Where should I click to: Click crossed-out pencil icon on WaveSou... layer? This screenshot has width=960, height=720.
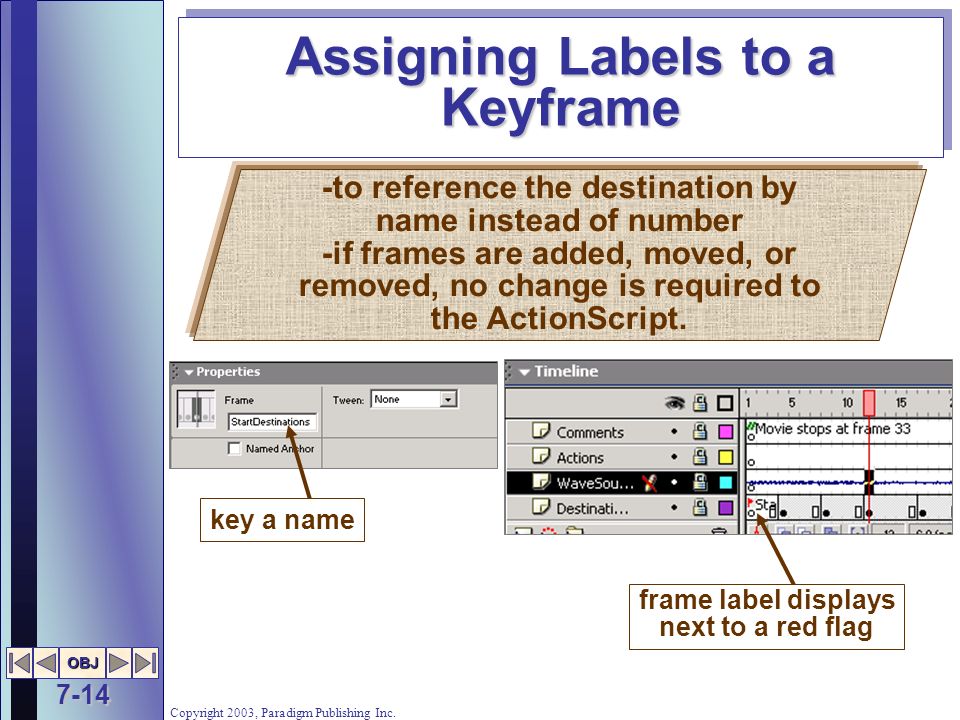[x=650, y=482]
